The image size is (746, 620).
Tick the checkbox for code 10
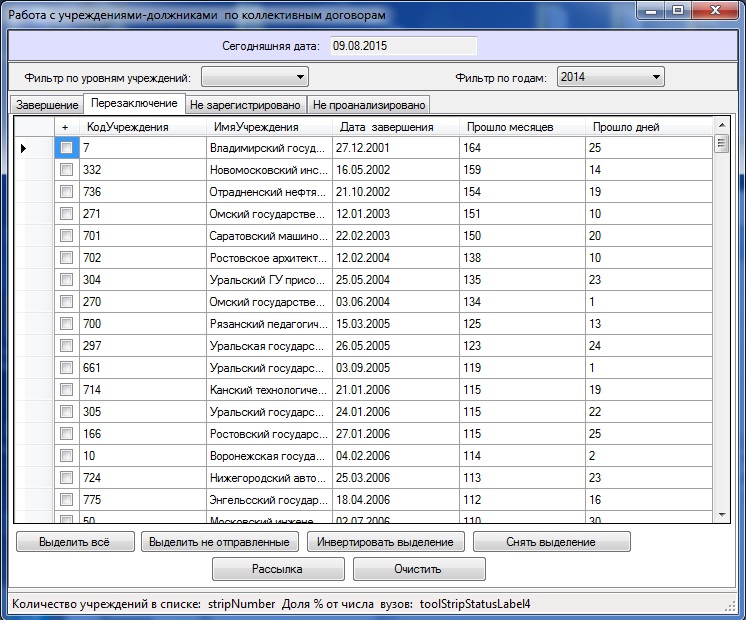67,455
